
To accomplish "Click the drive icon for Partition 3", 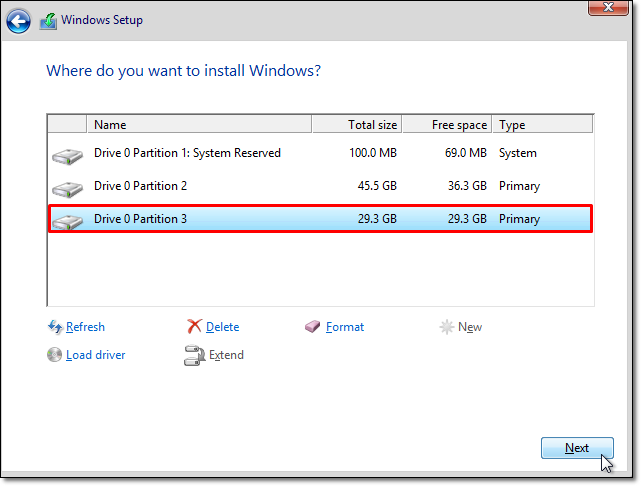I will 67,222.
